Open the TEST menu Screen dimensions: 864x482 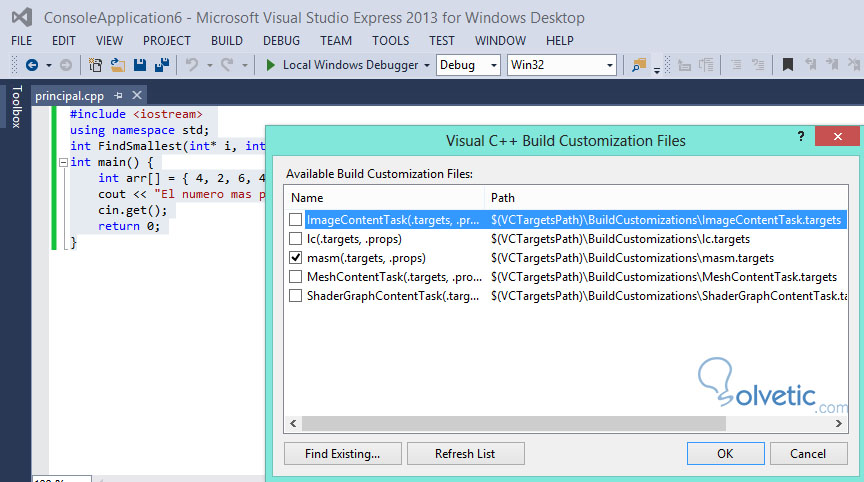[442, 41]
